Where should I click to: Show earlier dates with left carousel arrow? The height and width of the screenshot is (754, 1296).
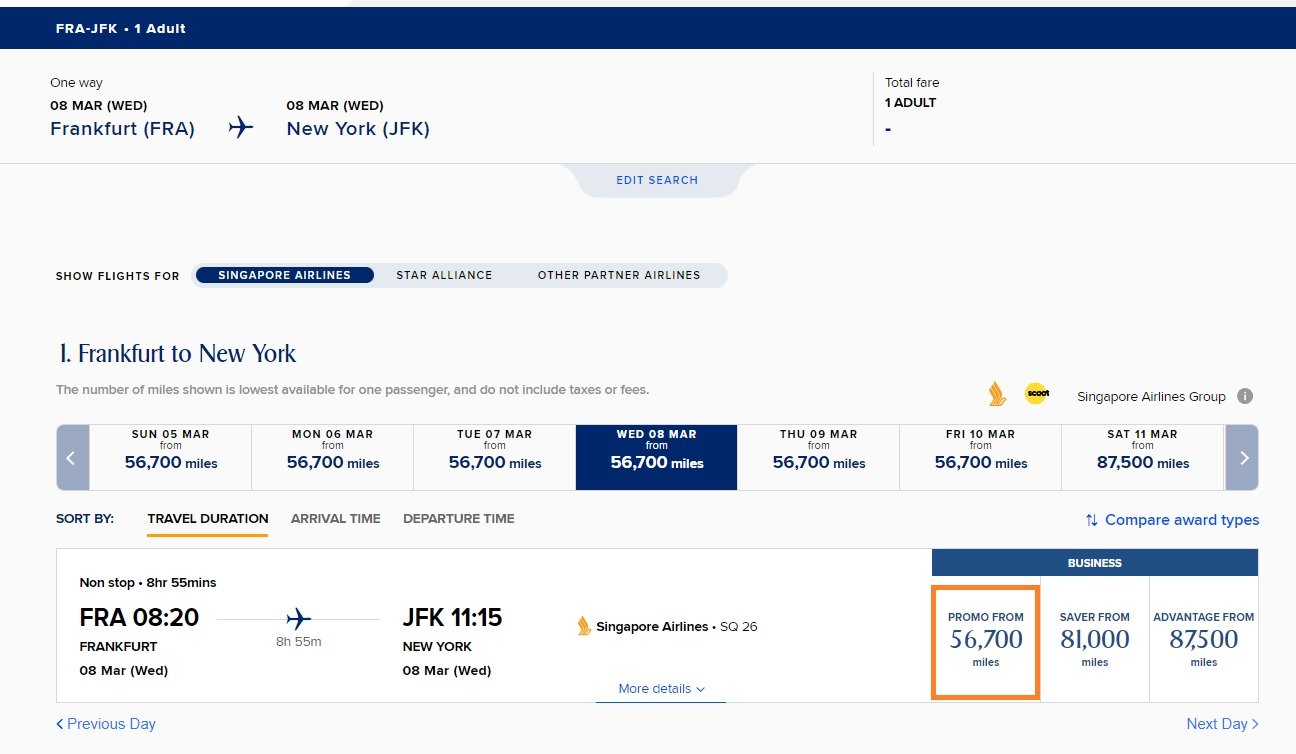[73, 458]
